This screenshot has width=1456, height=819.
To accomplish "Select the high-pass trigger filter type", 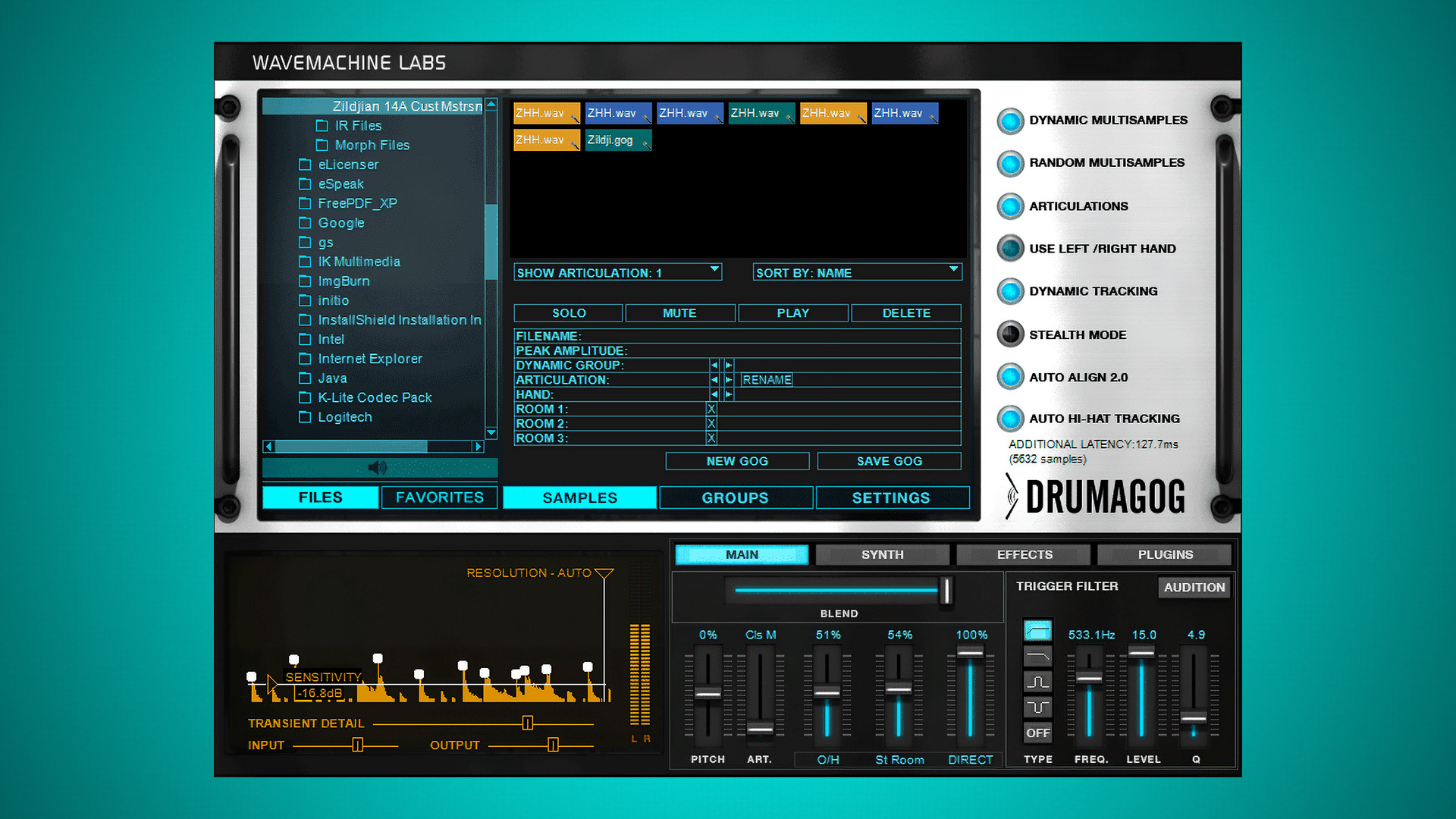I will tap(1037, 630).
